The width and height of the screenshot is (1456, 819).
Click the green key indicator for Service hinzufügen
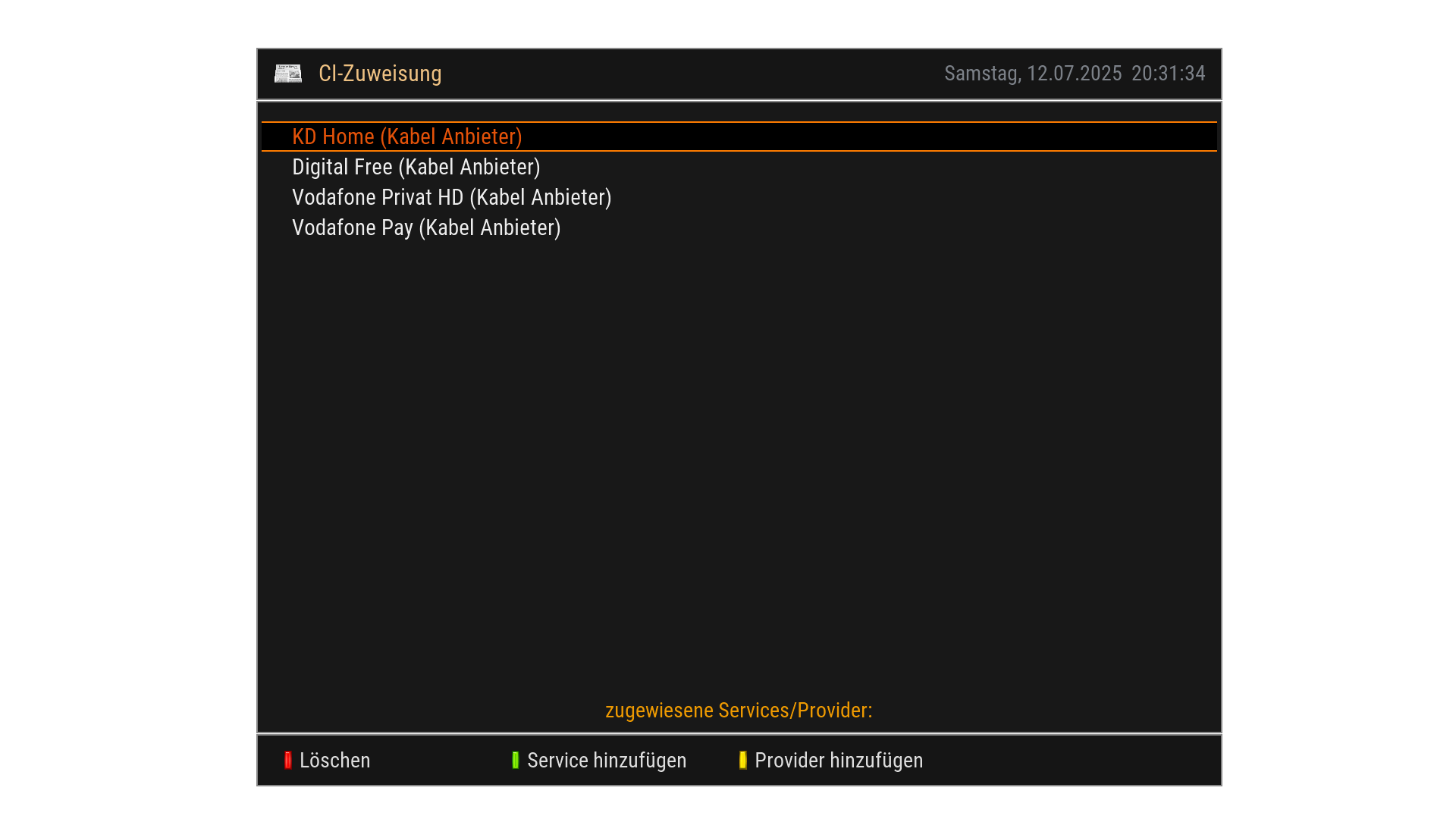coord(516,760)
